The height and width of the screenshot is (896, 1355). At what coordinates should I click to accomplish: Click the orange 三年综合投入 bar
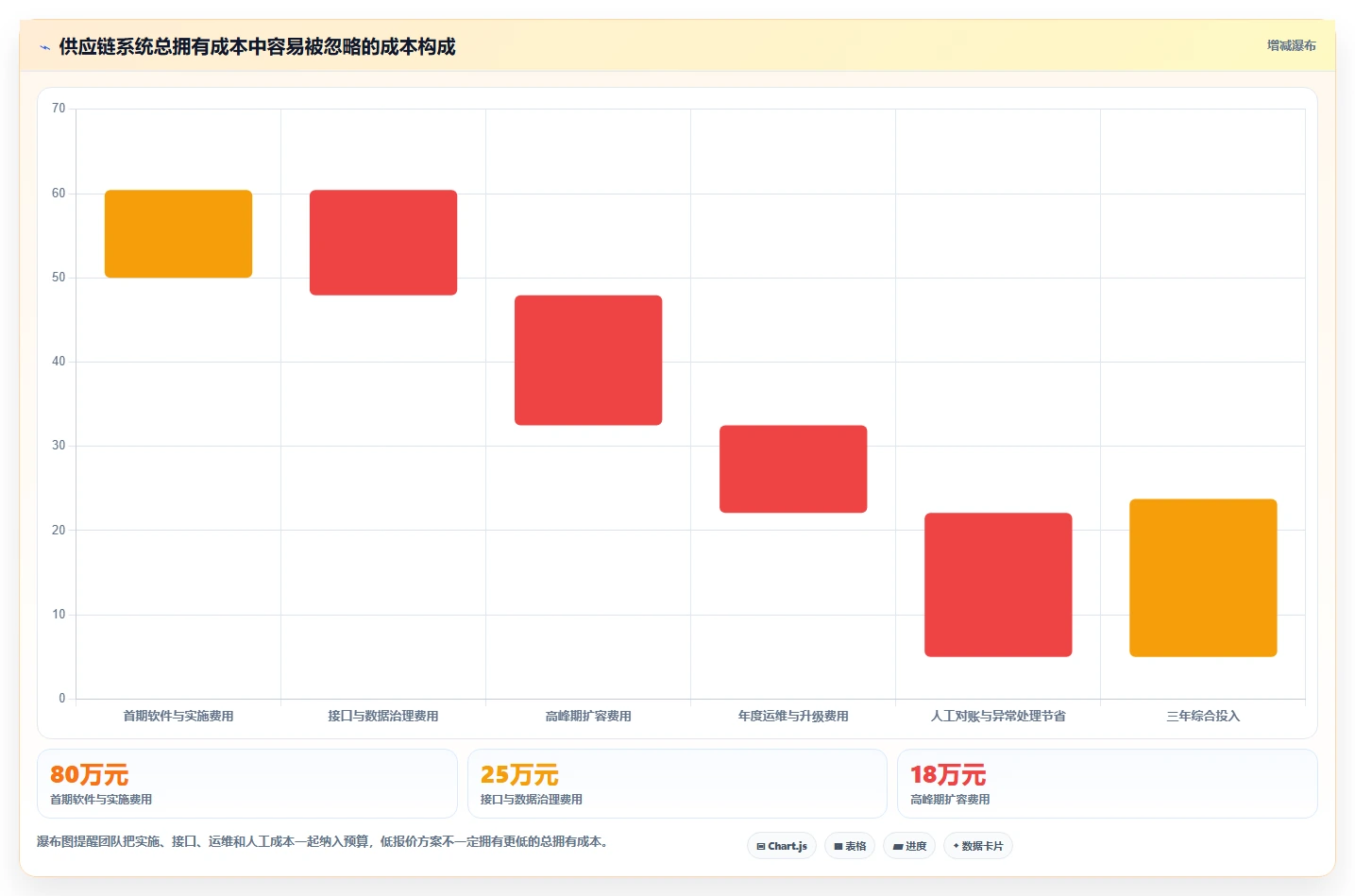[1203, 578]
